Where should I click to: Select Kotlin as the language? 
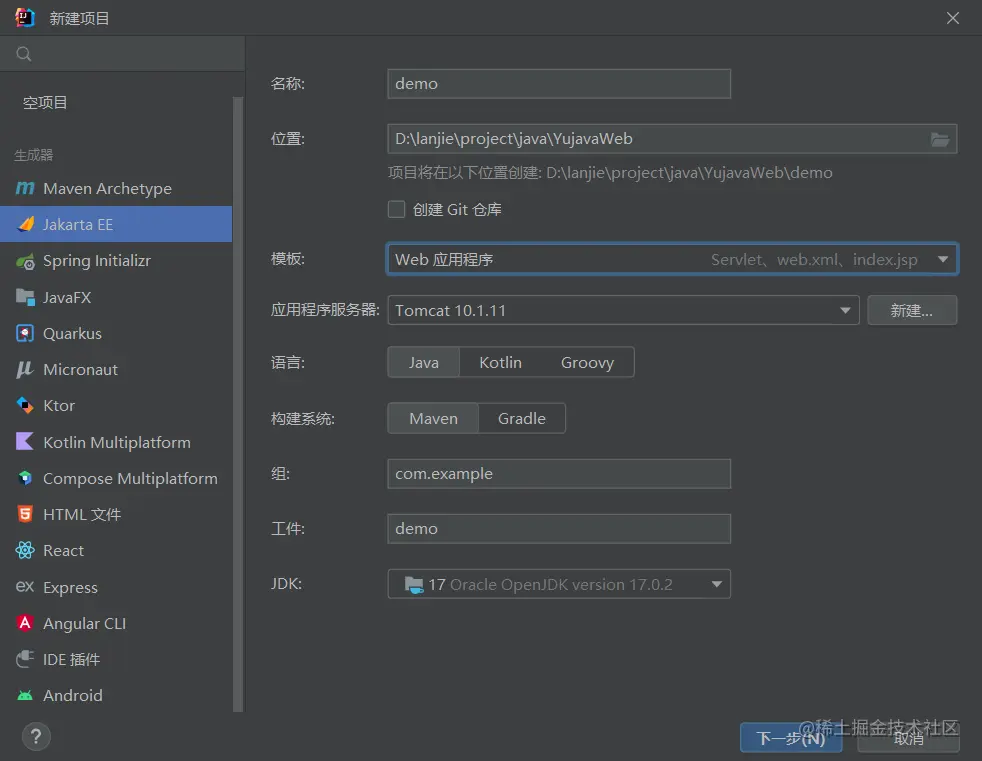(x=500, y=362)
